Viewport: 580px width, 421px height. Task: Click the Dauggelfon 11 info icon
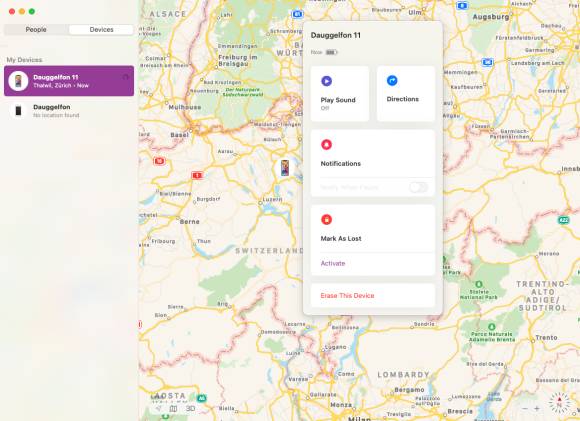[x=125, y=77]
